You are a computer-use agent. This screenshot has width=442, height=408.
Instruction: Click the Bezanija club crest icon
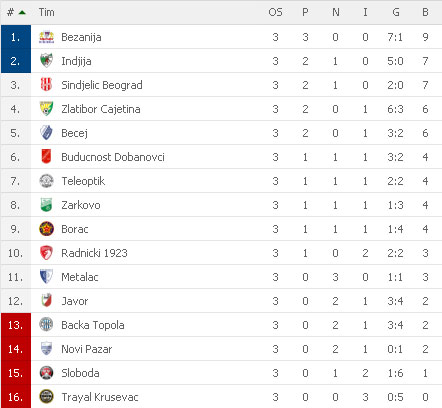tap(46, 37)
